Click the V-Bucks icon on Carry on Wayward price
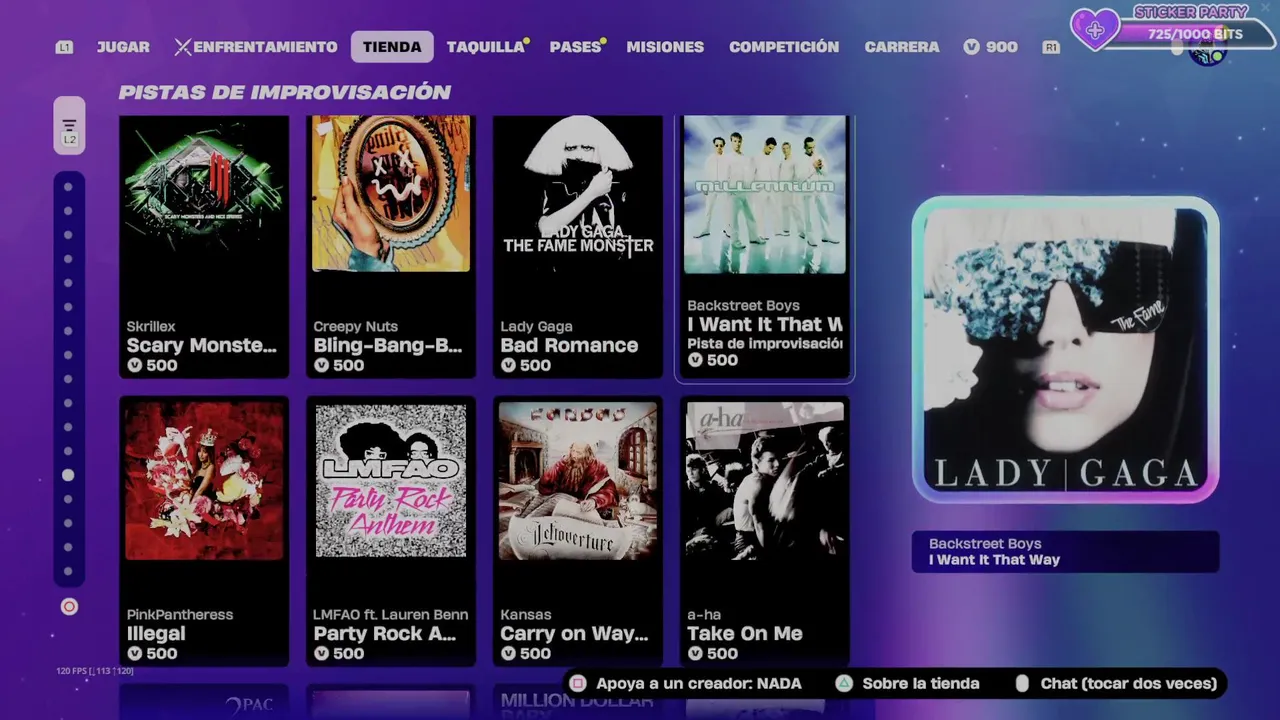This screenshot has height=720, width=1280. [508, 654]
